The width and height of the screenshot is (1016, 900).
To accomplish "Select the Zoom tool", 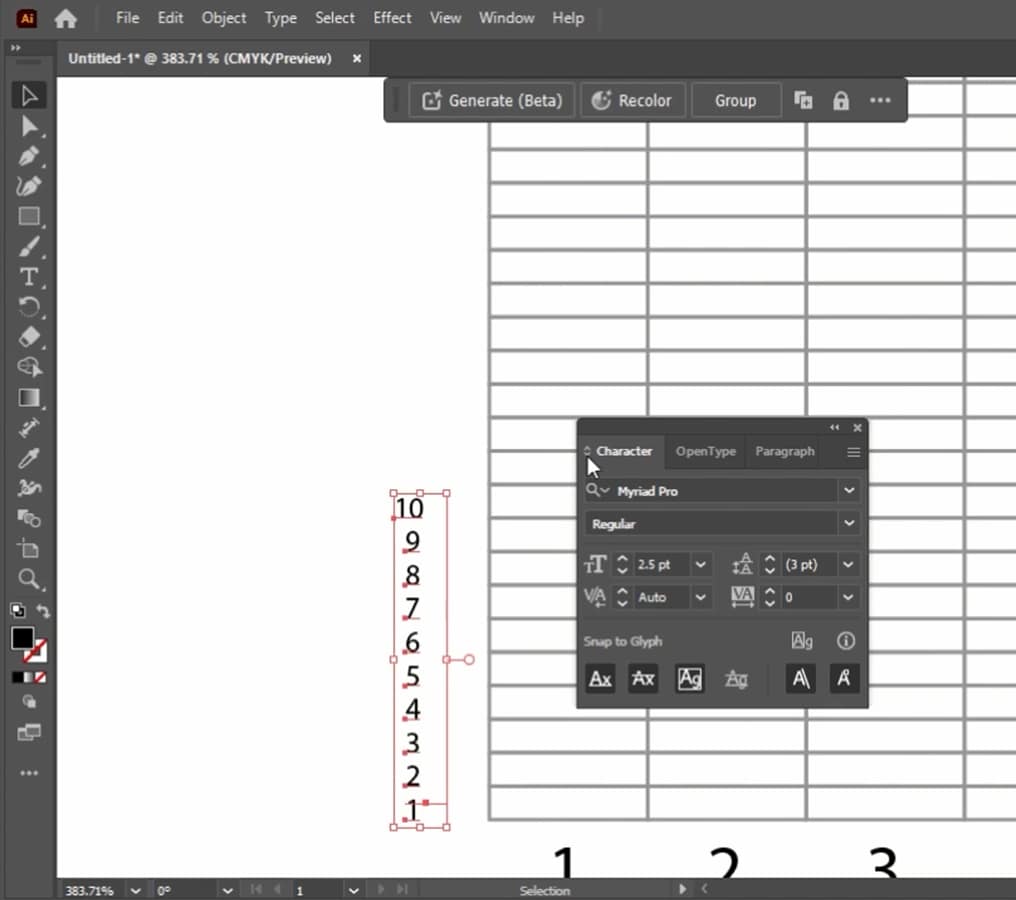I will 29,579.
